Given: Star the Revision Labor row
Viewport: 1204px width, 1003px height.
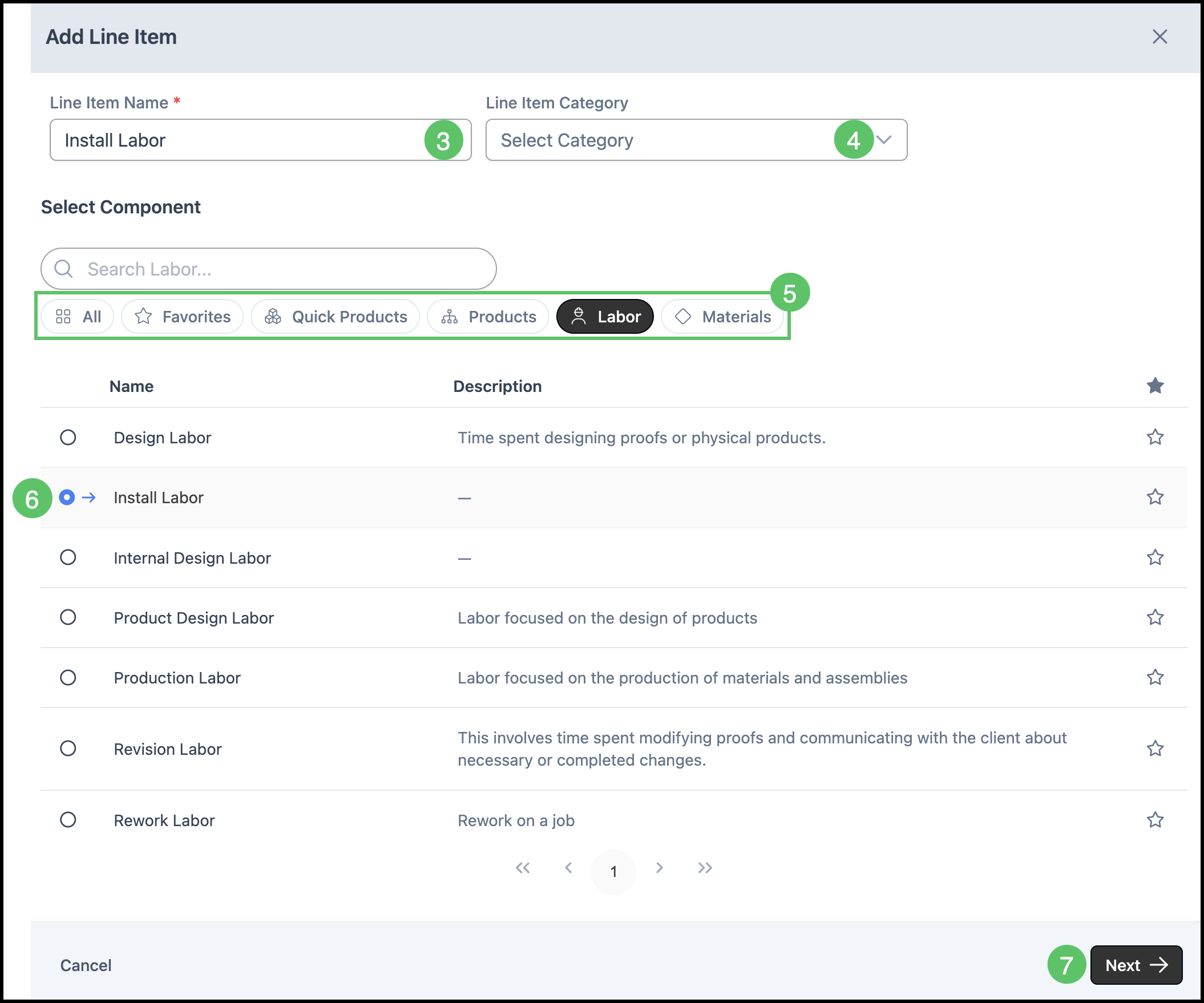Looking at the screenshot, I should pyautogui.click(x=1155, y=749).
